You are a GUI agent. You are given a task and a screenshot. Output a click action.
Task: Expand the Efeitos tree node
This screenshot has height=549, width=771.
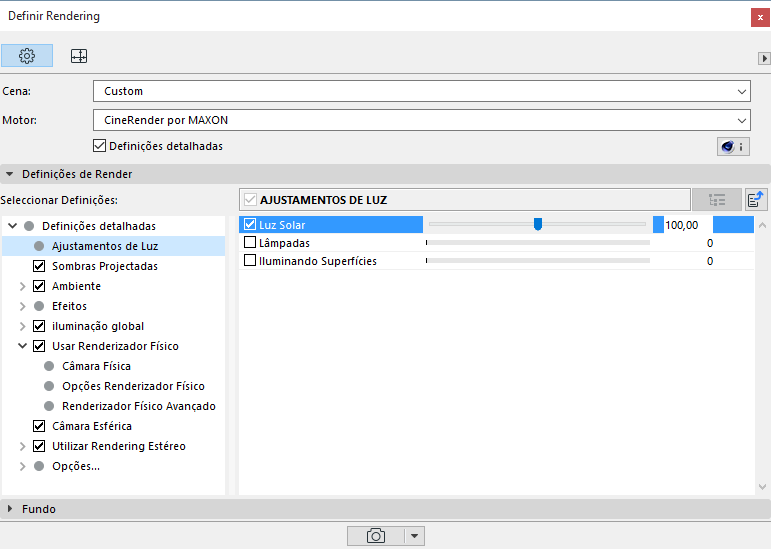[x=23, y=306]
